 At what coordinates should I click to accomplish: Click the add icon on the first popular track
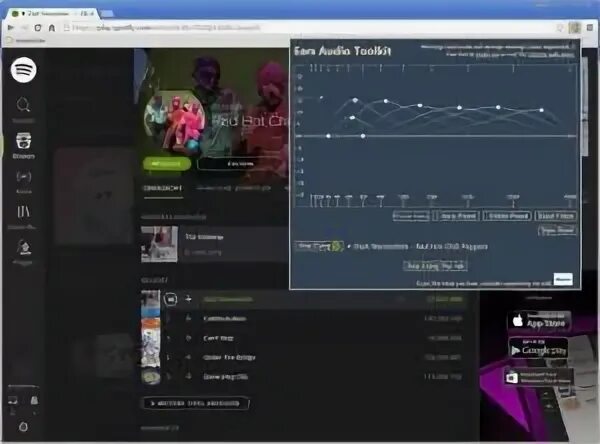(188, 299)
